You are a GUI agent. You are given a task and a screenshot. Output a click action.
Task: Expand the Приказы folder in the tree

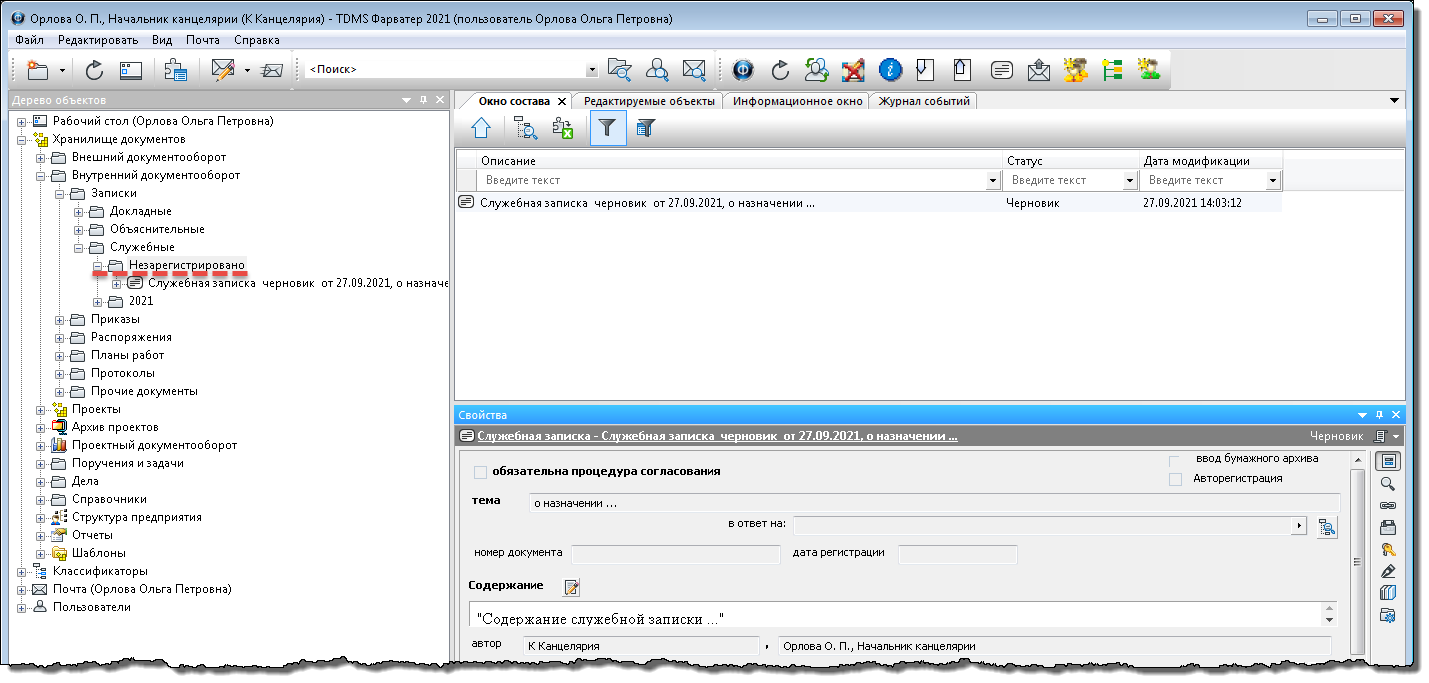(61, 320)
